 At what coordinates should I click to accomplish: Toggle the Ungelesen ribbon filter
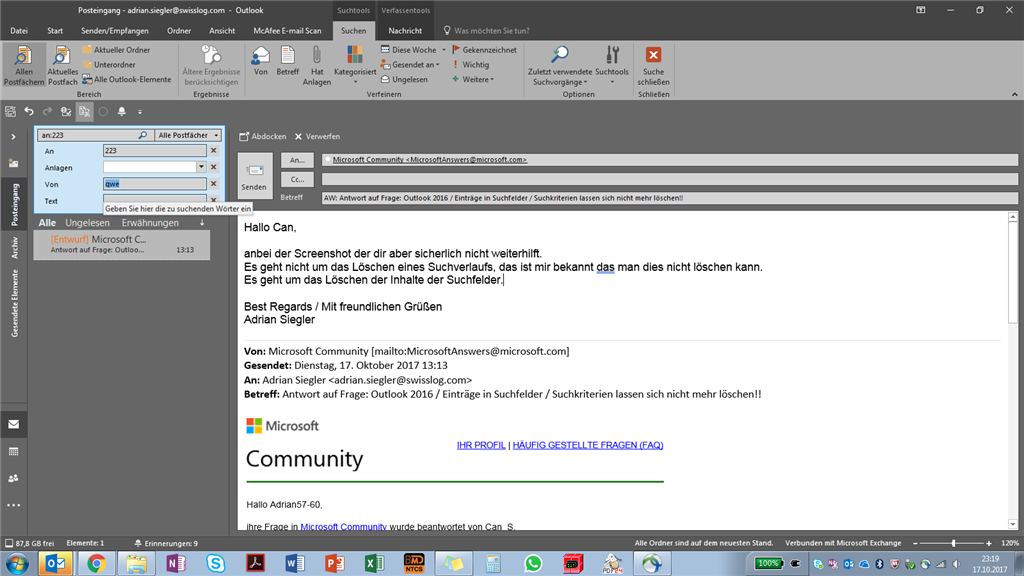tap(404, 80)
